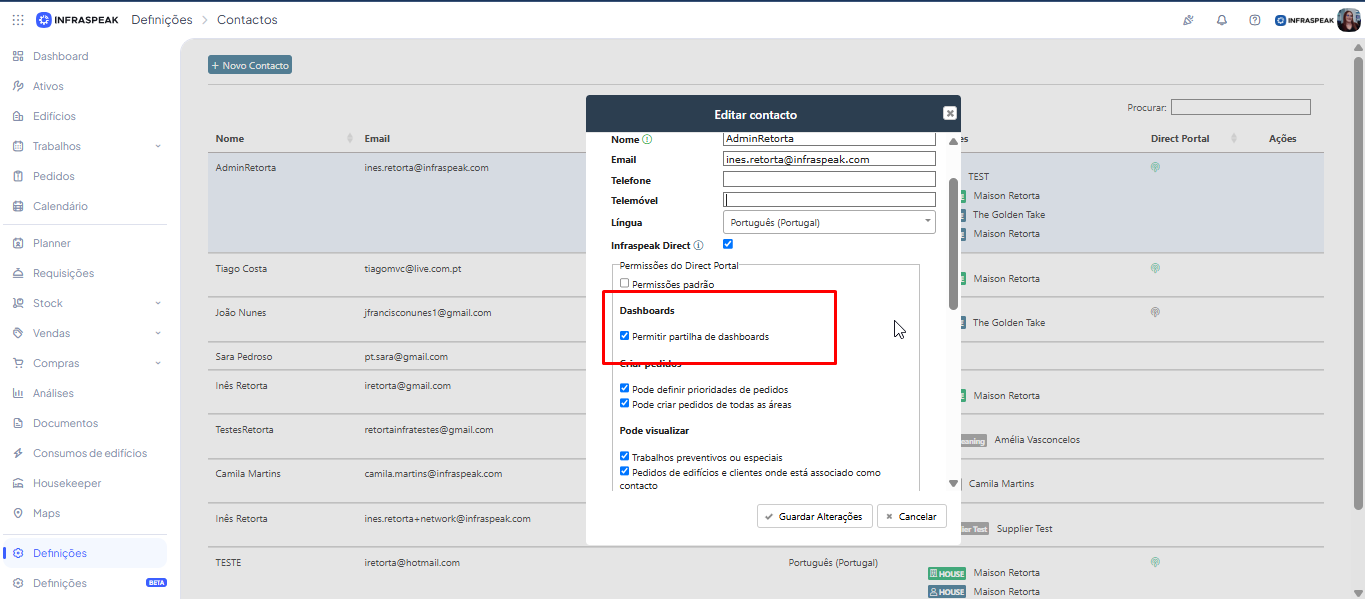Click the Requisições sidebar icon
1365x599 pixels.
18,273
